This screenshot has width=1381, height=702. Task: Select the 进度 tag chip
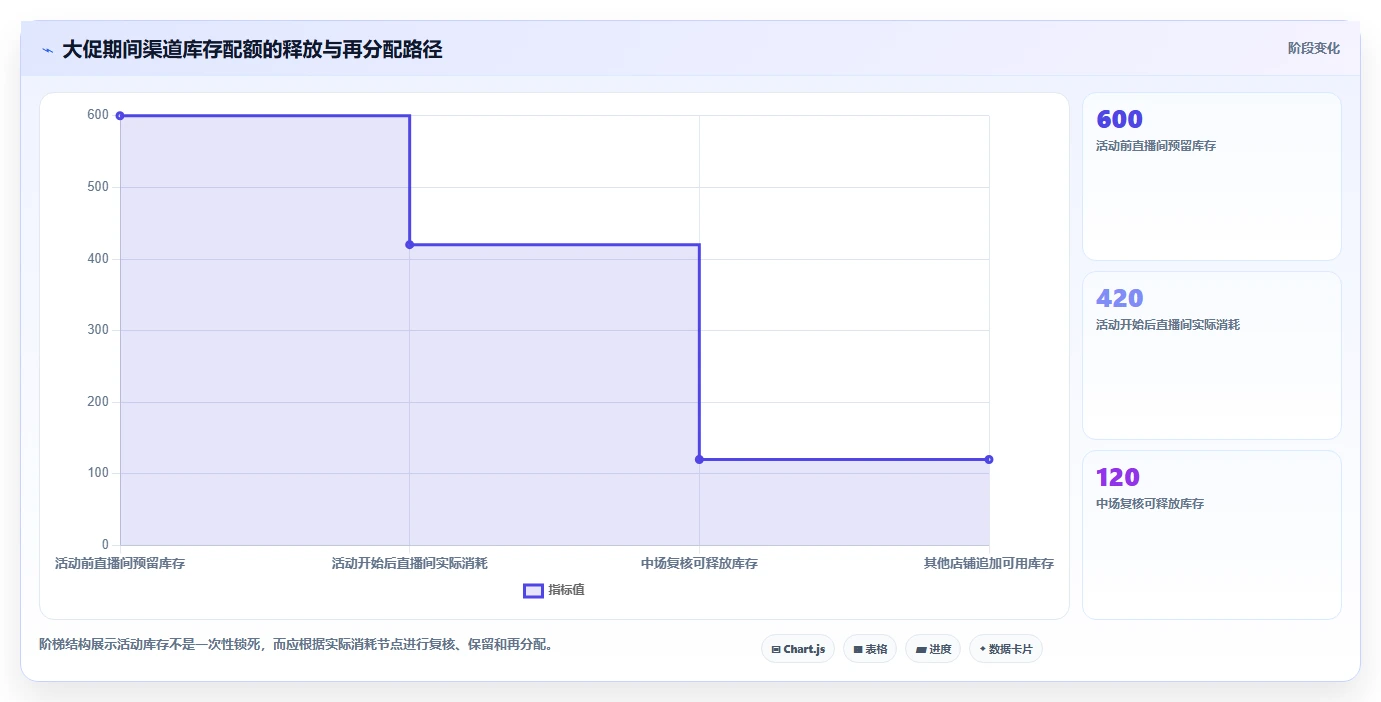click(x=933, y=649)
